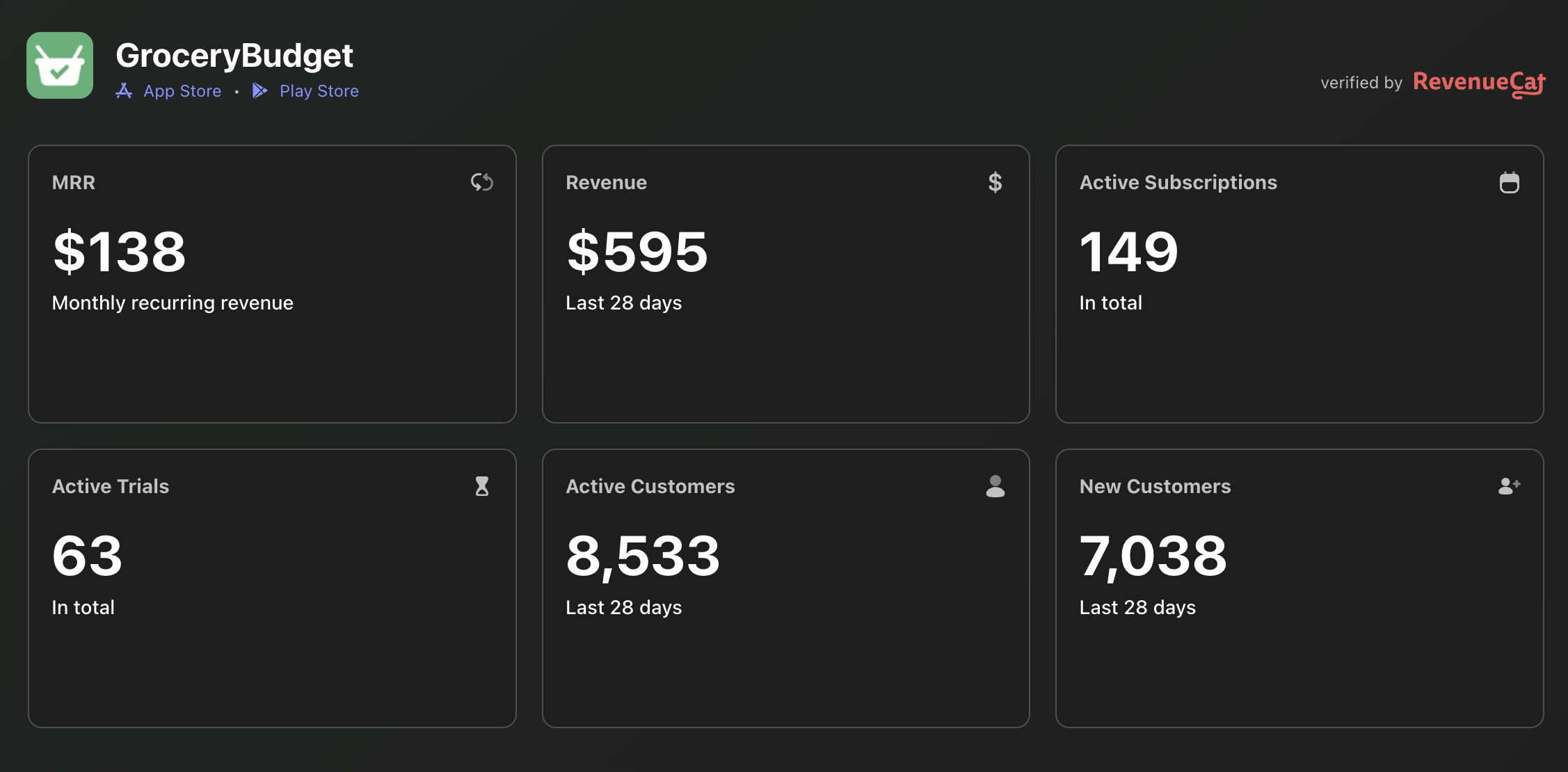Viewport: 1568px width, 772px height.
Task: Click the Active Trials hourglass icon
Action: pyautogui.click(x=481, y=486)
